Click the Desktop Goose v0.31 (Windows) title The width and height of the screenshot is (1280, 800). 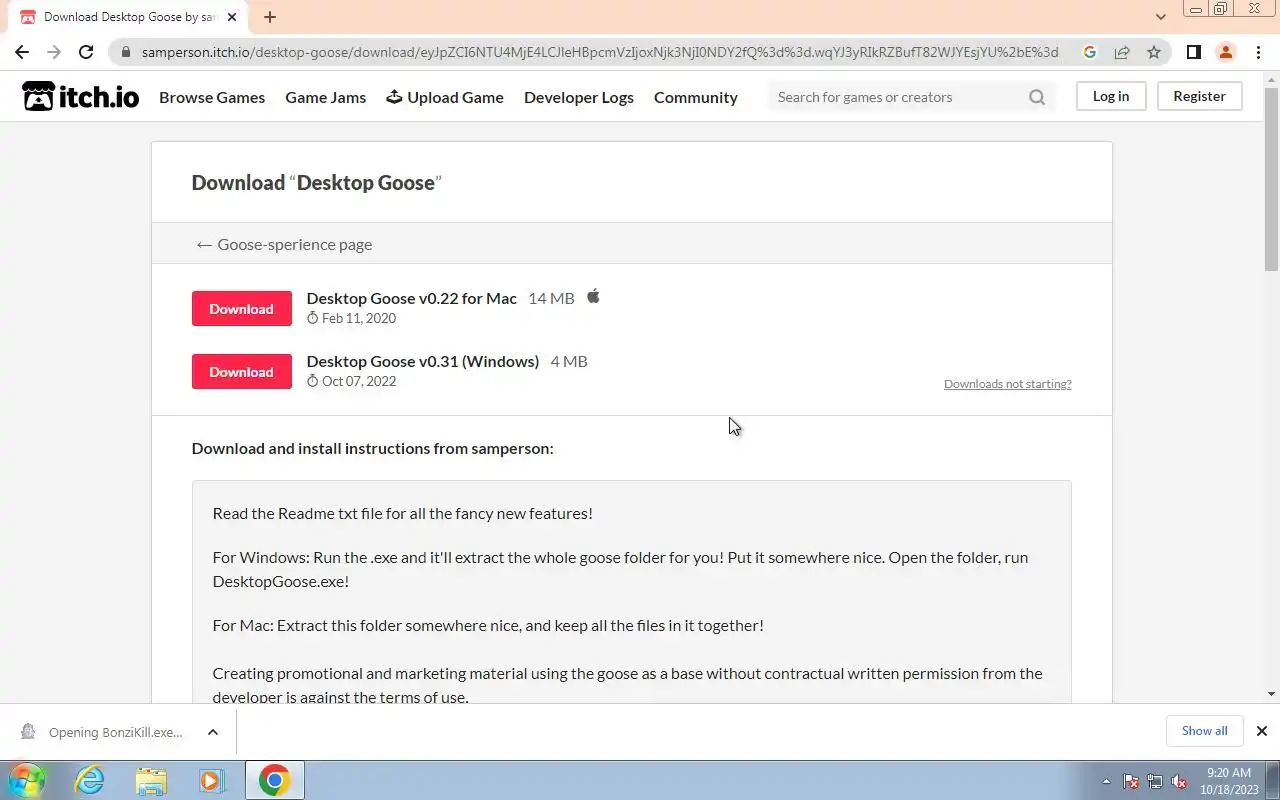tap(423, 361)
